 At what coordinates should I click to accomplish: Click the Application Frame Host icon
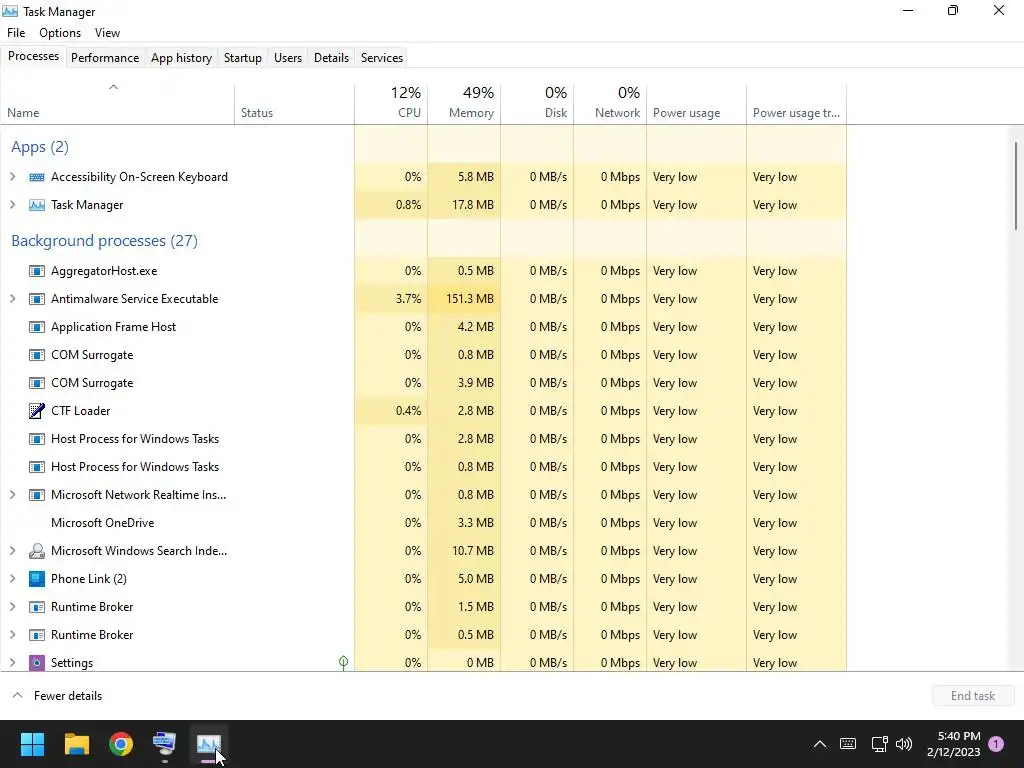(x=37, y=327)
